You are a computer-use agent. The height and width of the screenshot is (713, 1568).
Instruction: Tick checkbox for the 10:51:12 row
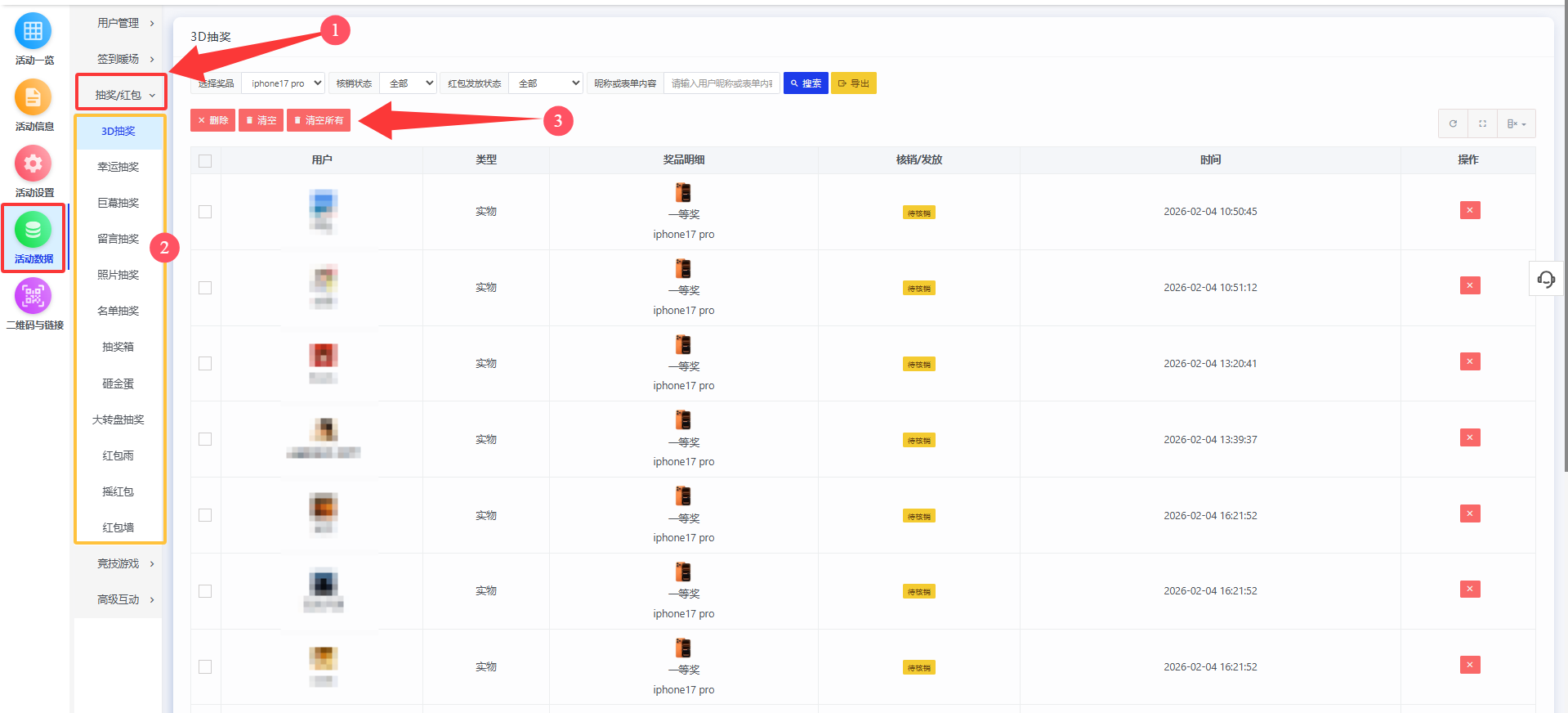(205, 288)
